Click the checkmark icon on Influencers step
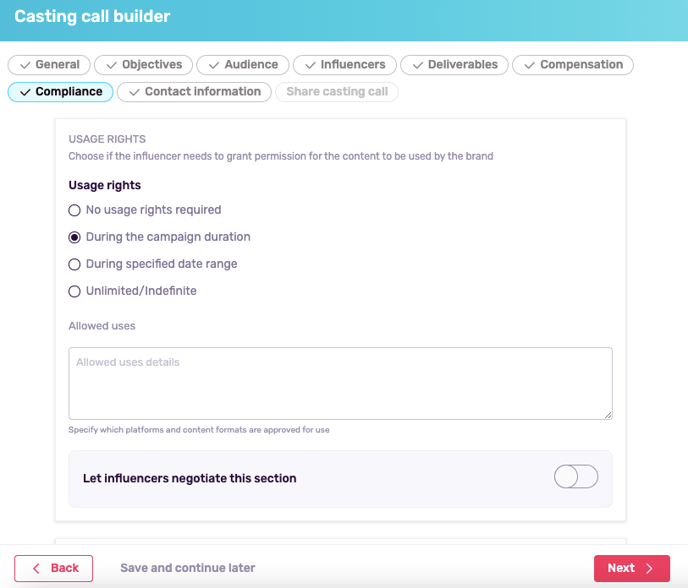 click(x=309, y=65)
